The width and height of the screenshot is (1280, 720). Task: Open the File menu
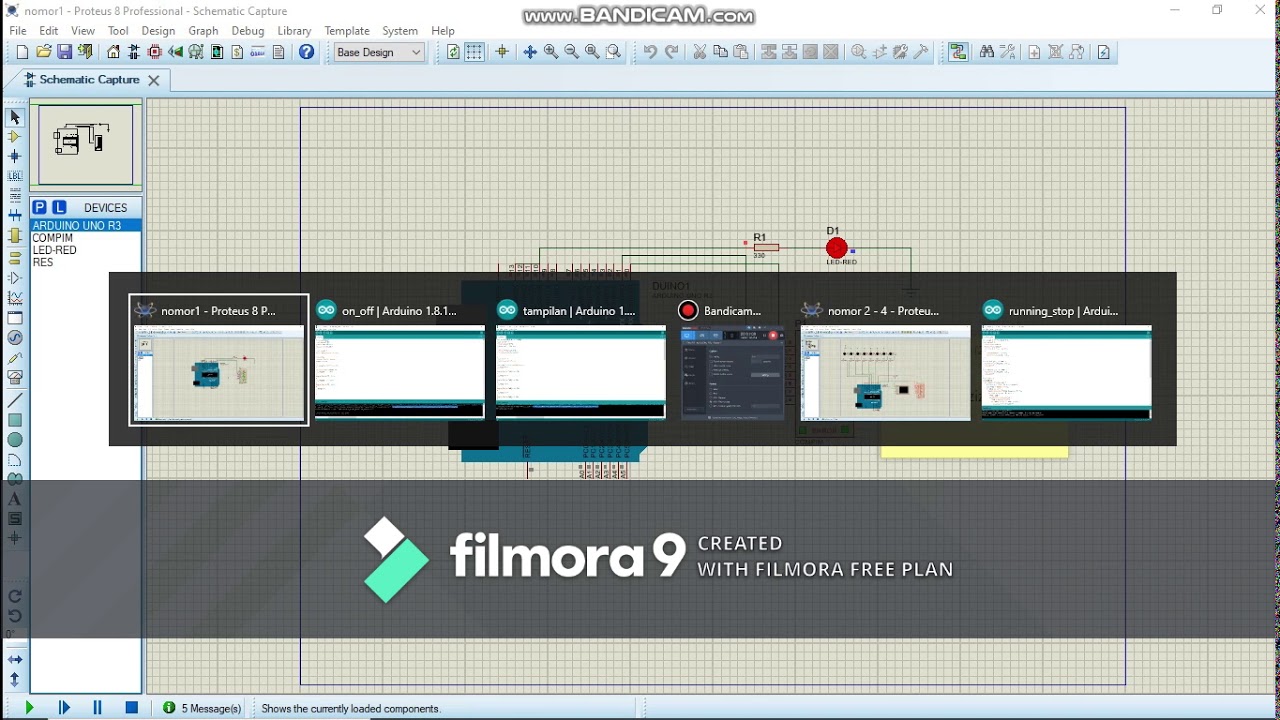tap(18, 31)
